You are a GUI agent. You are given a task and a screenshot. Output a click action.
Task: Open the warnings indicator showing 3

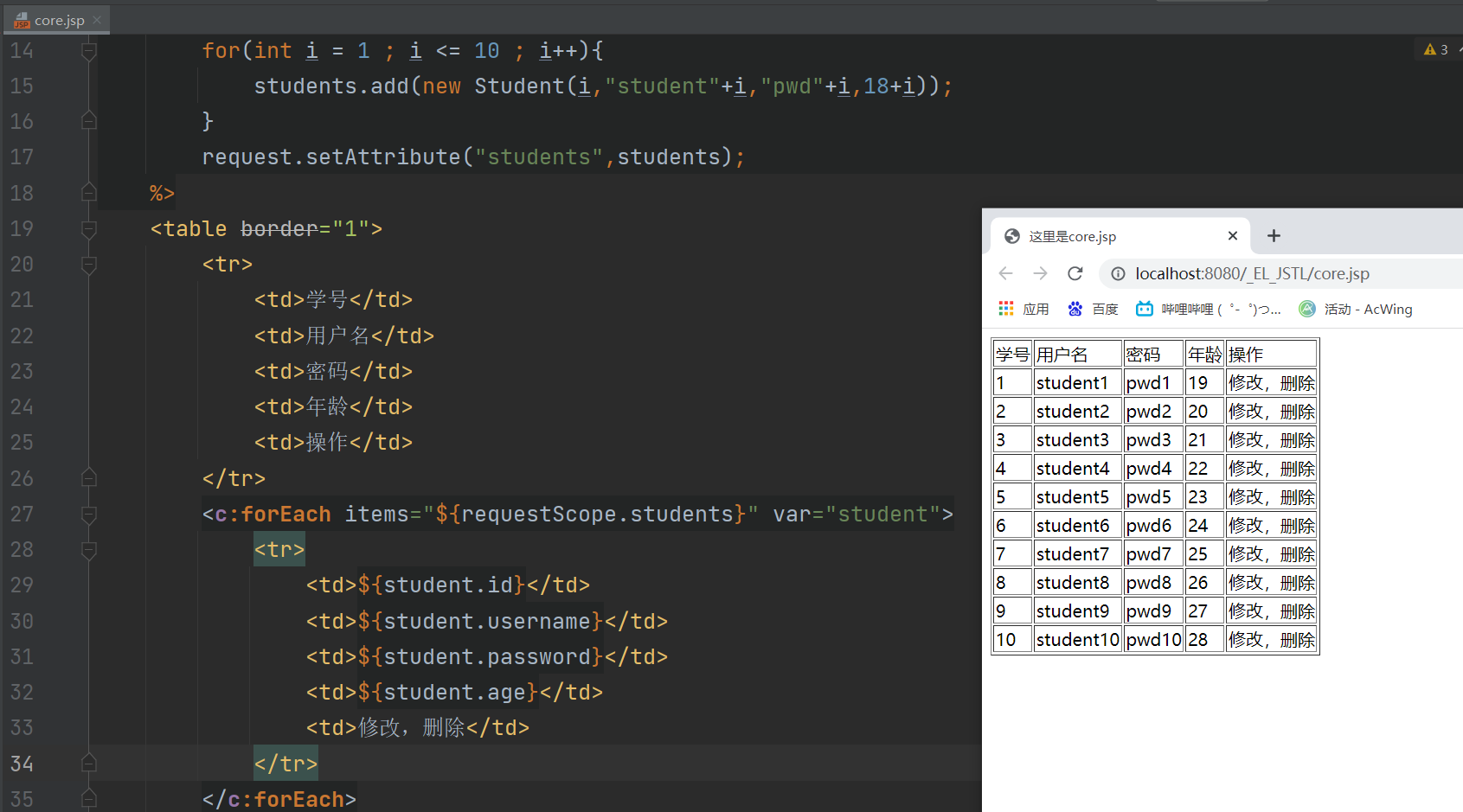pyautogui.click(x=1436, y=50)
